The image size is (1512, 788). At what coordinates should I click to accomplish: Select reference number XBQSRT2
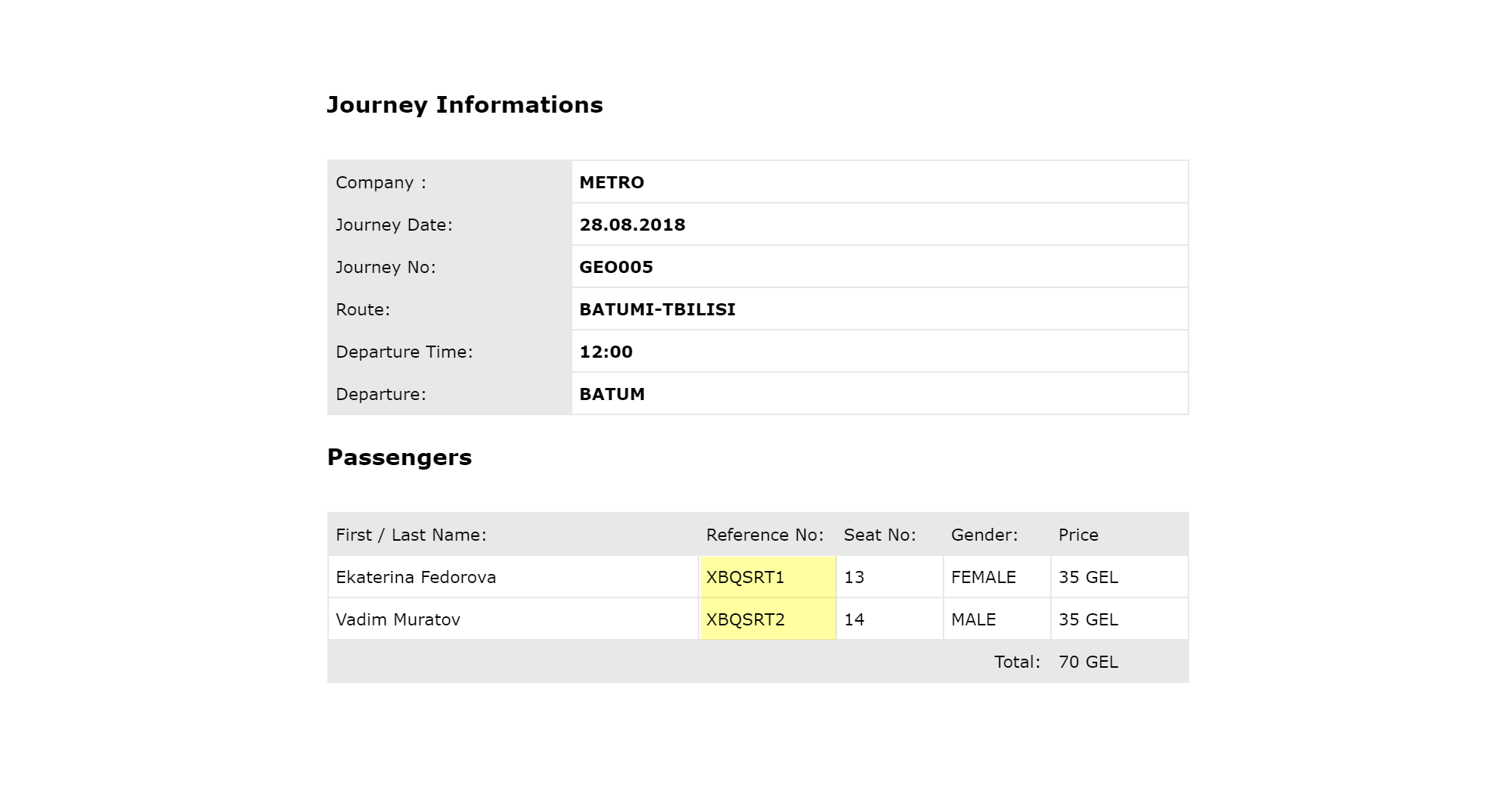pos(745,619)
